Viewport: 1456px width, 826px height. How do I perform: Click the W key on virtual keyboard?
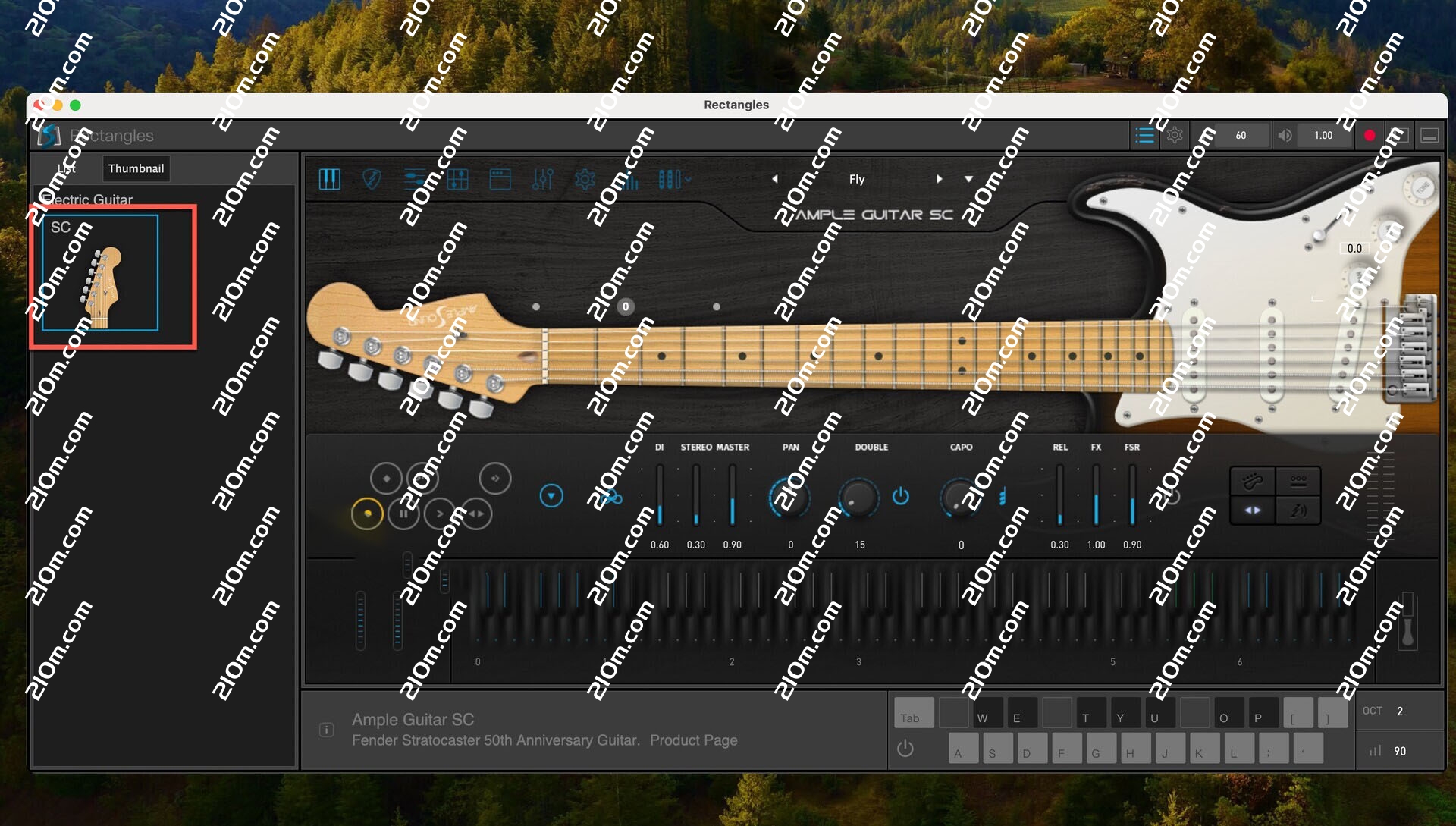coord(988,713)
